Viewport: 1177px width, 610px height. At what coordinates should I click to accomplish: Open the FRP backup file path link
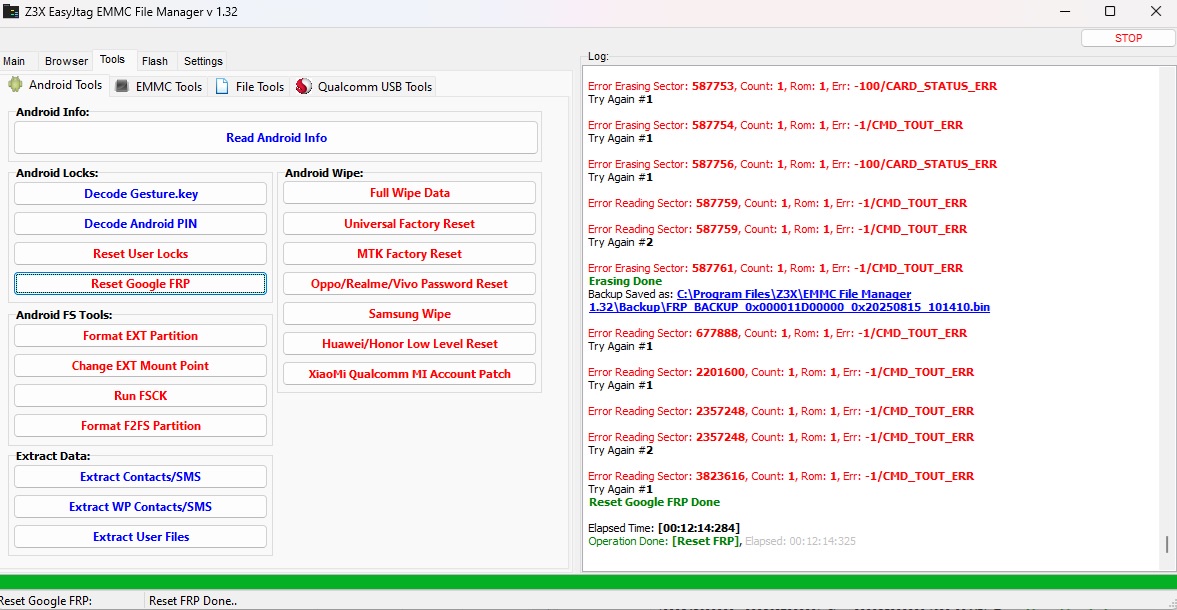coord(789,301)
